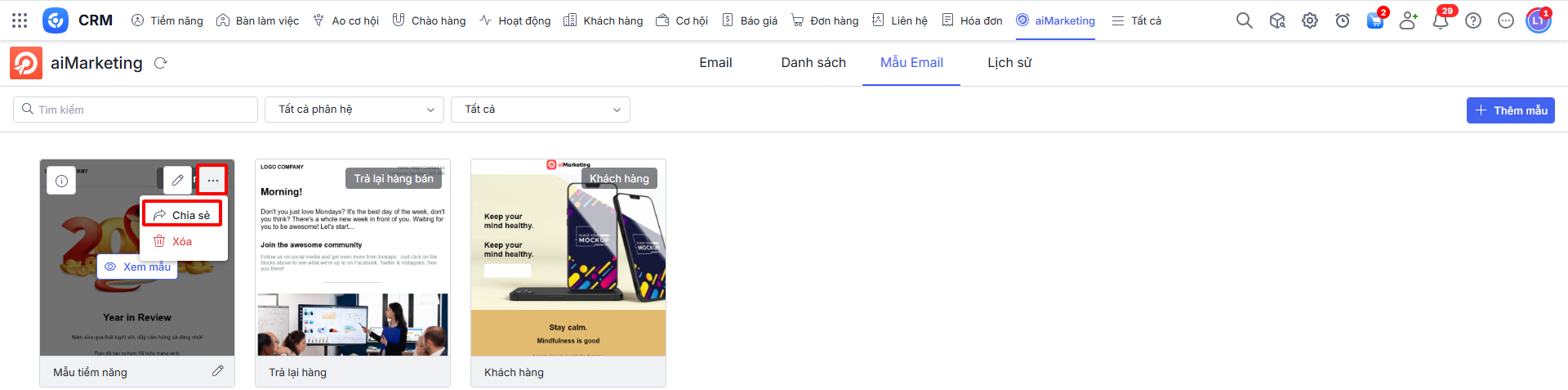Open Báo giá module
This screenshot has width=1568, height=390.
point(750,20)
